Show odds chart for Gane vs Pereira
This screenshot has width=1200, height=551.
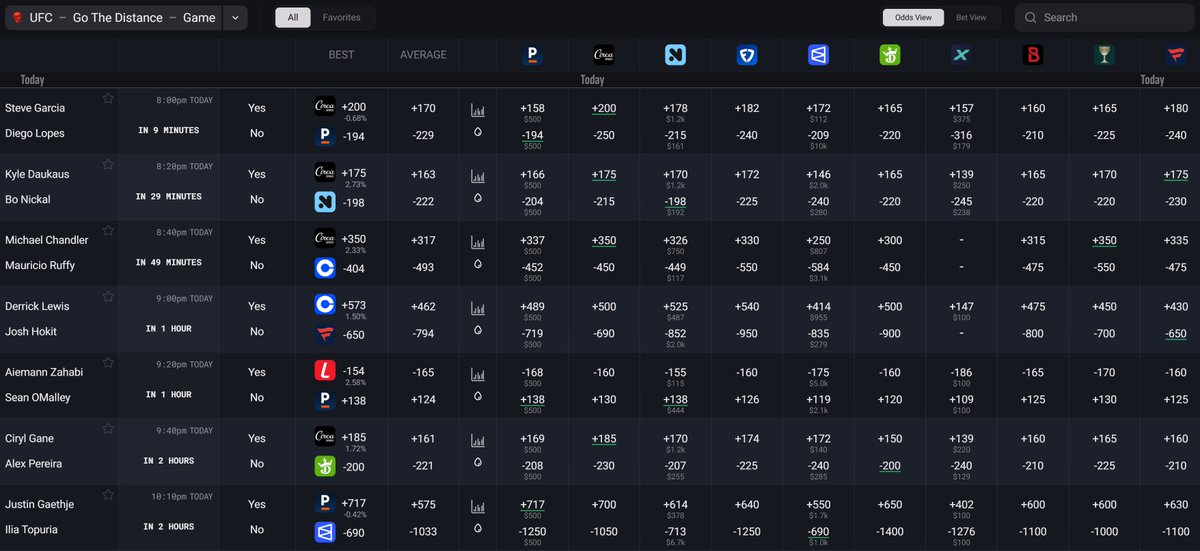coord(478,440)
